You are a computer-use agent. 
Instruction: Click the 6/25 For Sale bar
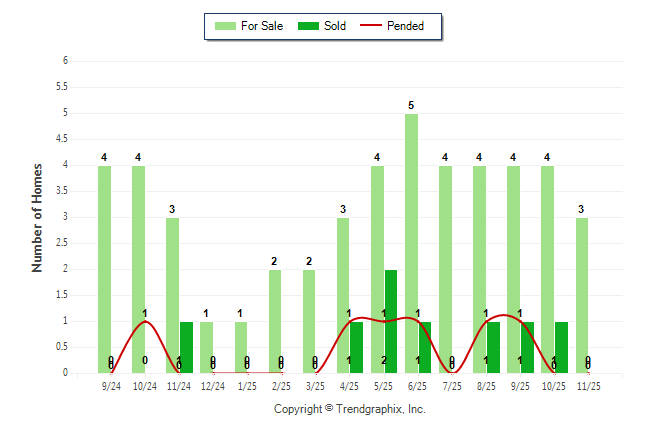click(411, 243)
